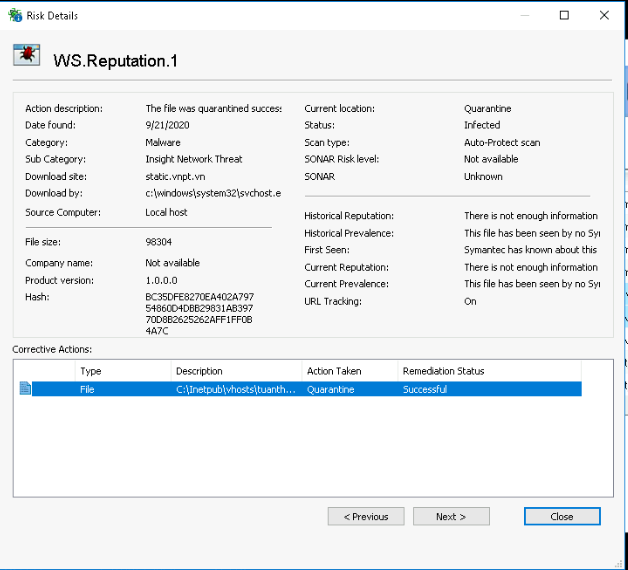
Task: Click the Successful remediation status cell
Action: (425, 389)
